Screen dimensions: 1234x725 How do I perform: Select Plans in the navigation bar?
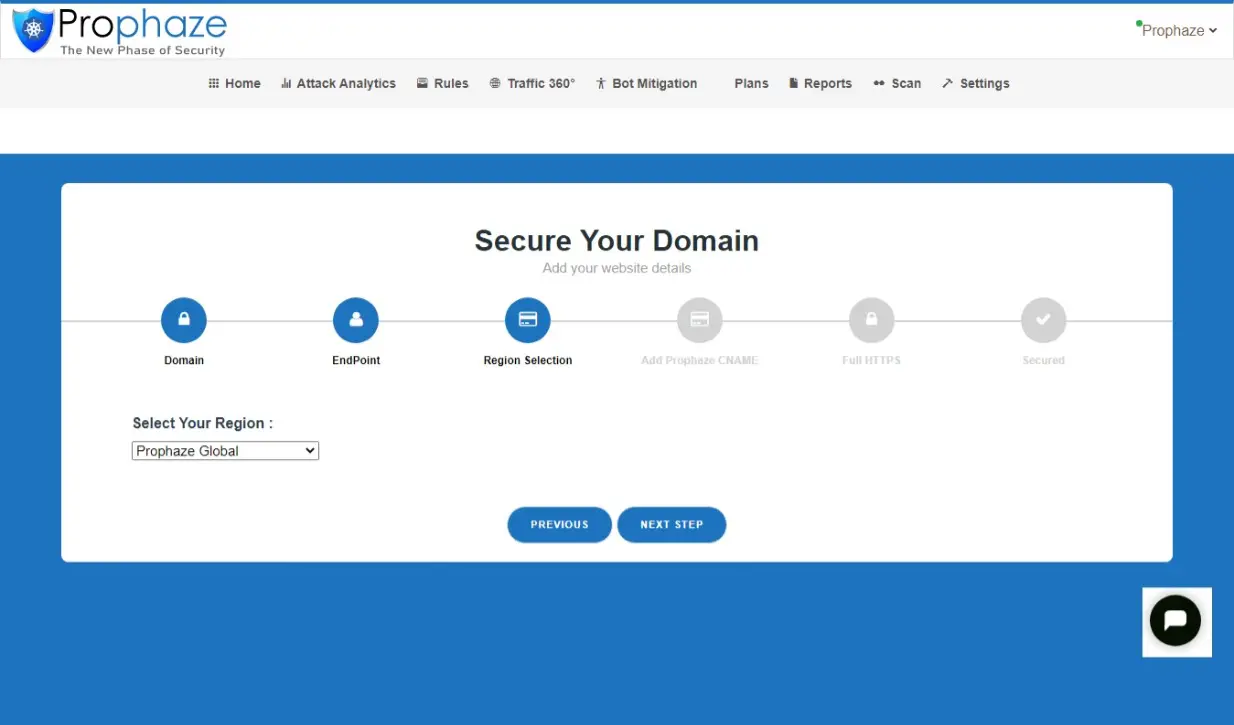(x=751, y=84)
